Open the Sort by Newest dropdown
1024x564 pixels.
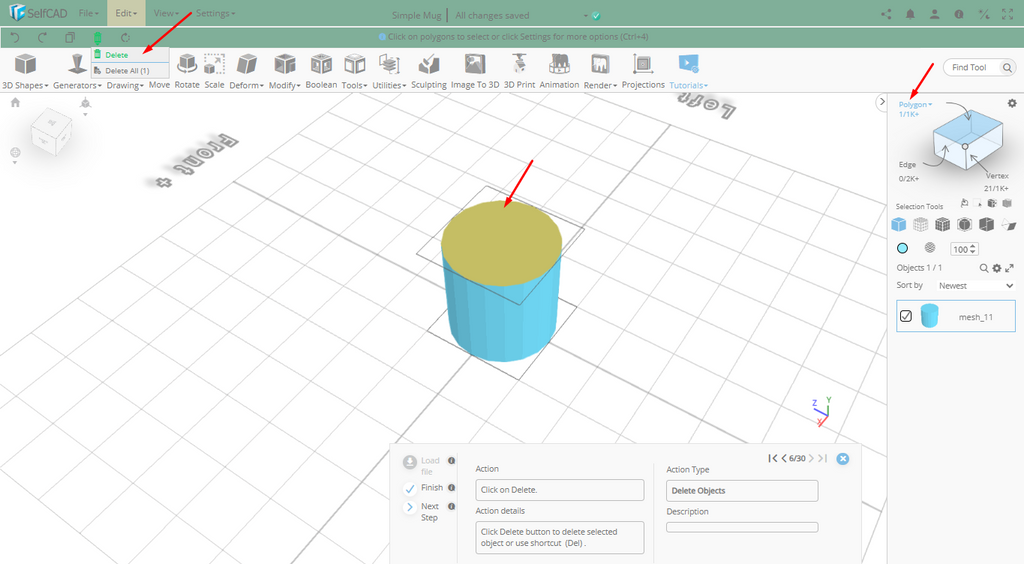tap(976, 286)
